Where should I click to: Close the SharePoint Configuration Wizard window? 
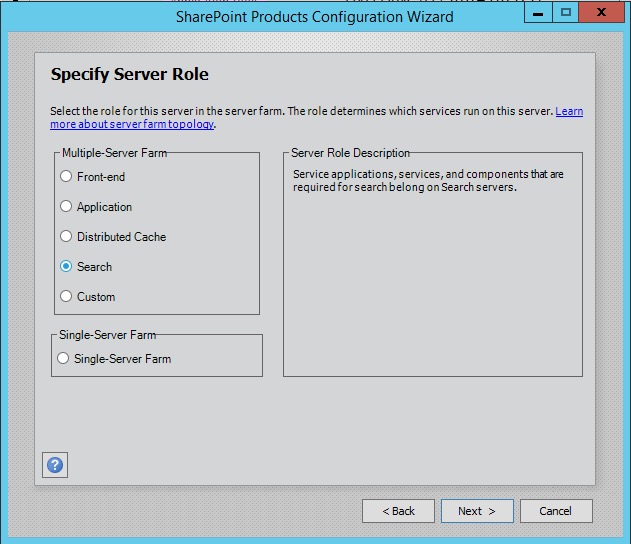pyautogui.click(x=601, y=13)
